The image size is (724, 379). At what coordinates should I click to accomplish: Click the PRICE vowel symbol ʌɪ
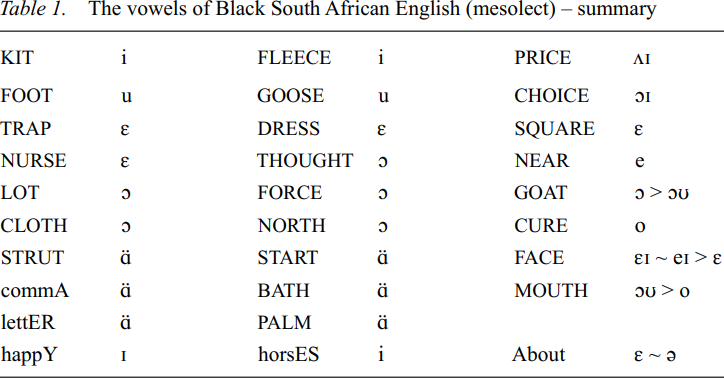[642, 59]
